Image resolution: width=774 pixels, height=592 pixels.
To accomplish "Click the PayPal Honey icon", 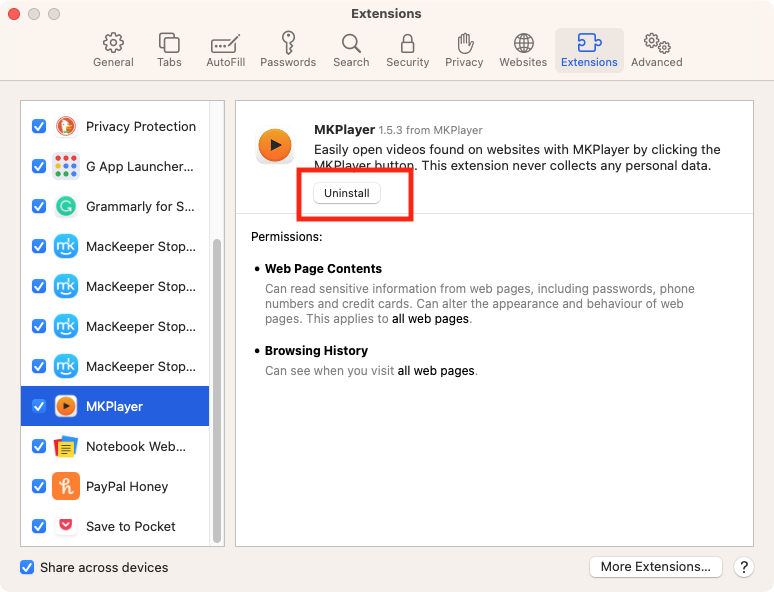I will click(x=66, y=486).
